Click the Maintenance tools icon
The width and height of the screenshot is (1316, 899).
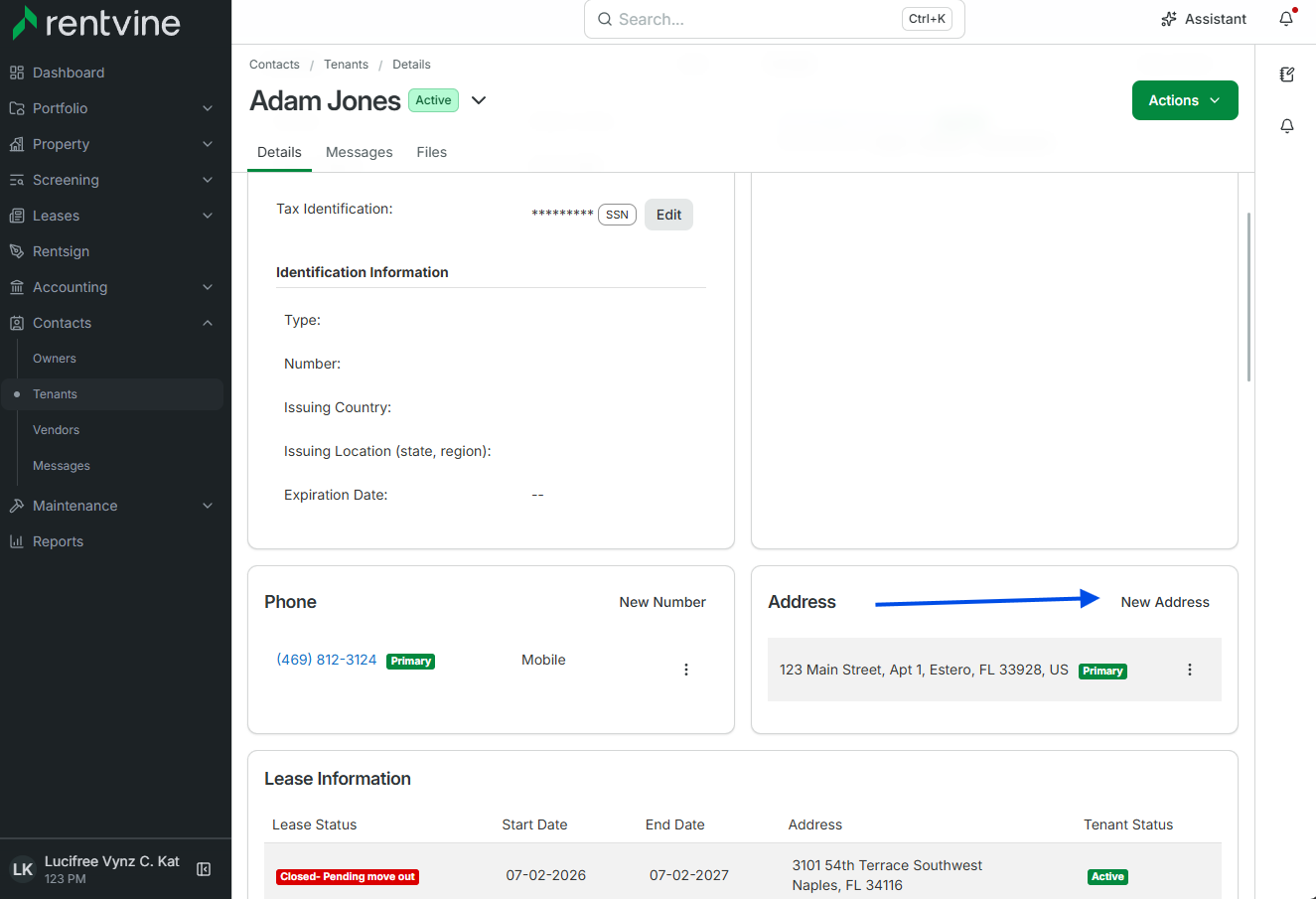17,506
